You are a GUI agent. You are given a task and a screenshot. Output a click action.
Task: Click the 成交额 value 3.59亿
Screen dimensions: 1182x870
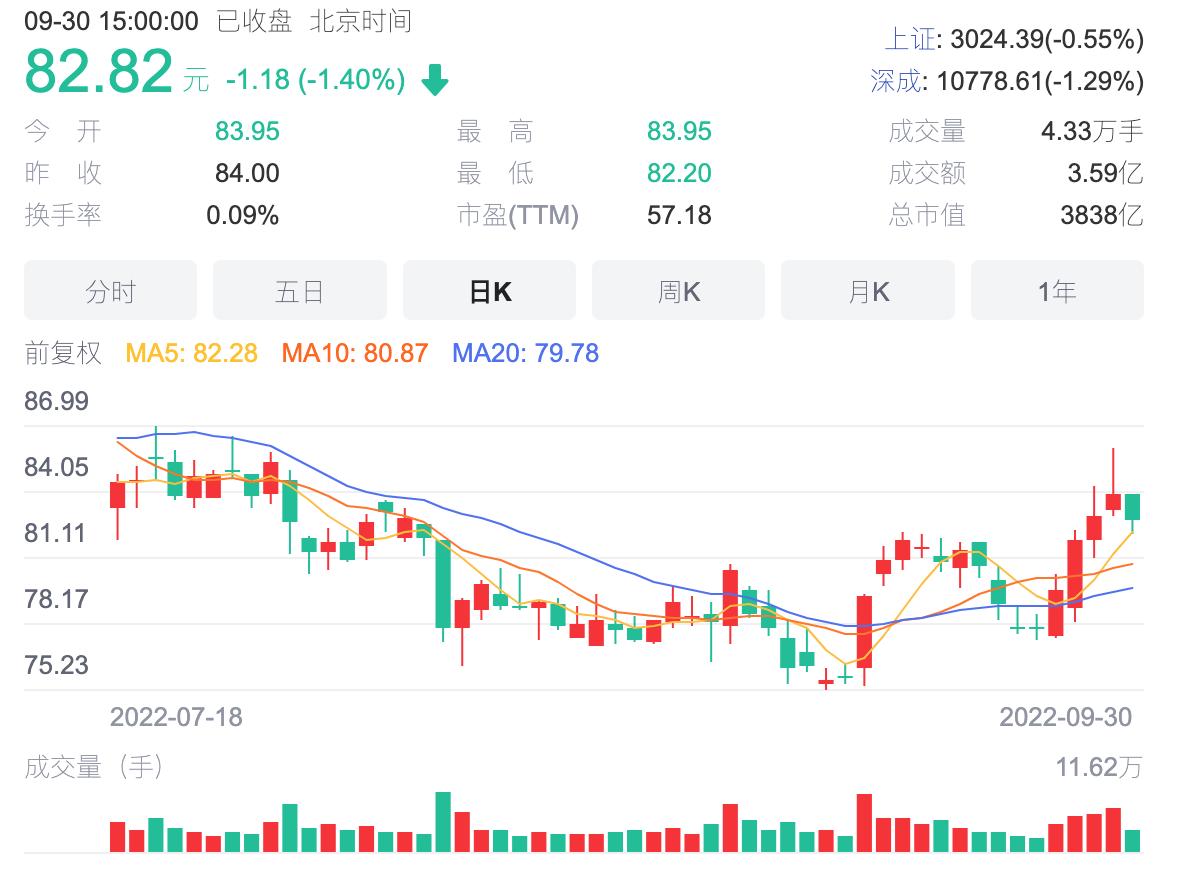[1105, 173]
